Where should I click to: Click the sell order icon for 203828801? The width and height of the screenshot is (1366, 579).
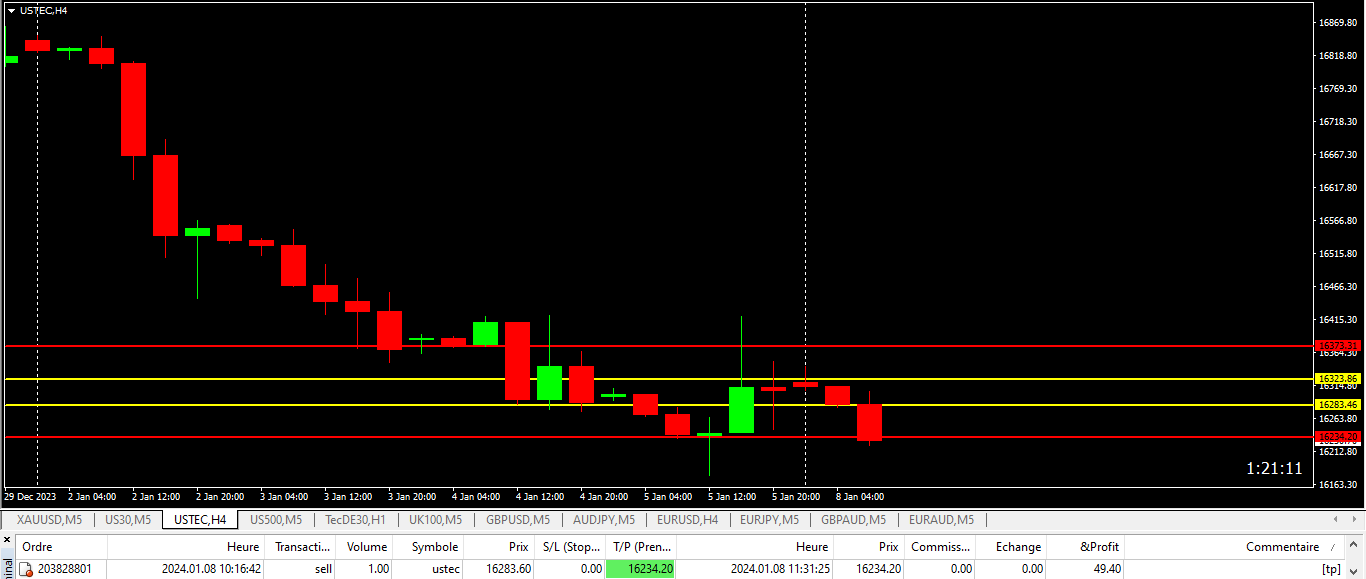point(26,569)
